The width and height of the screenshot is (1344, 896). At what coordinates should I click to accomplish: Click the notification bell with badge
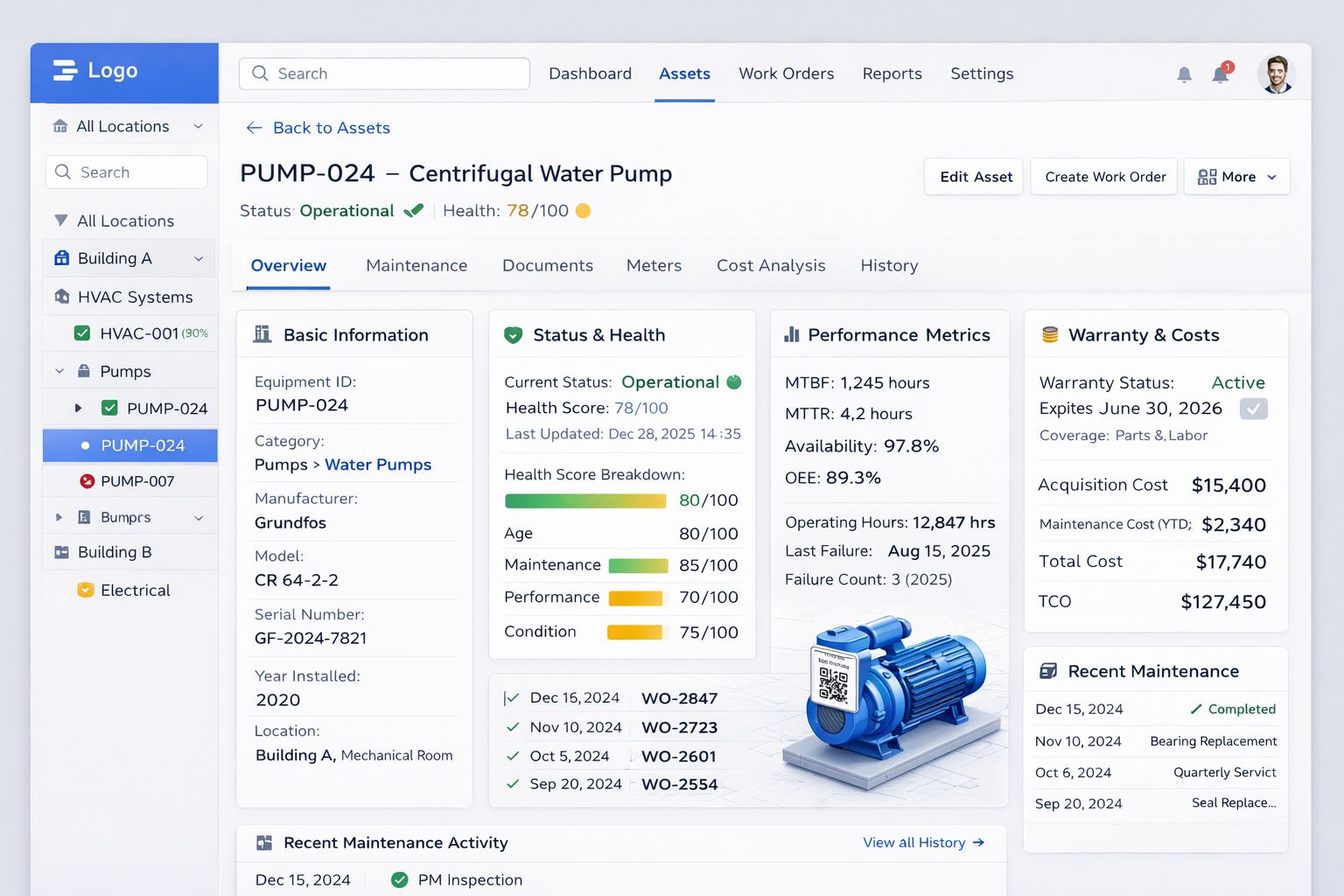(1221, 74)
